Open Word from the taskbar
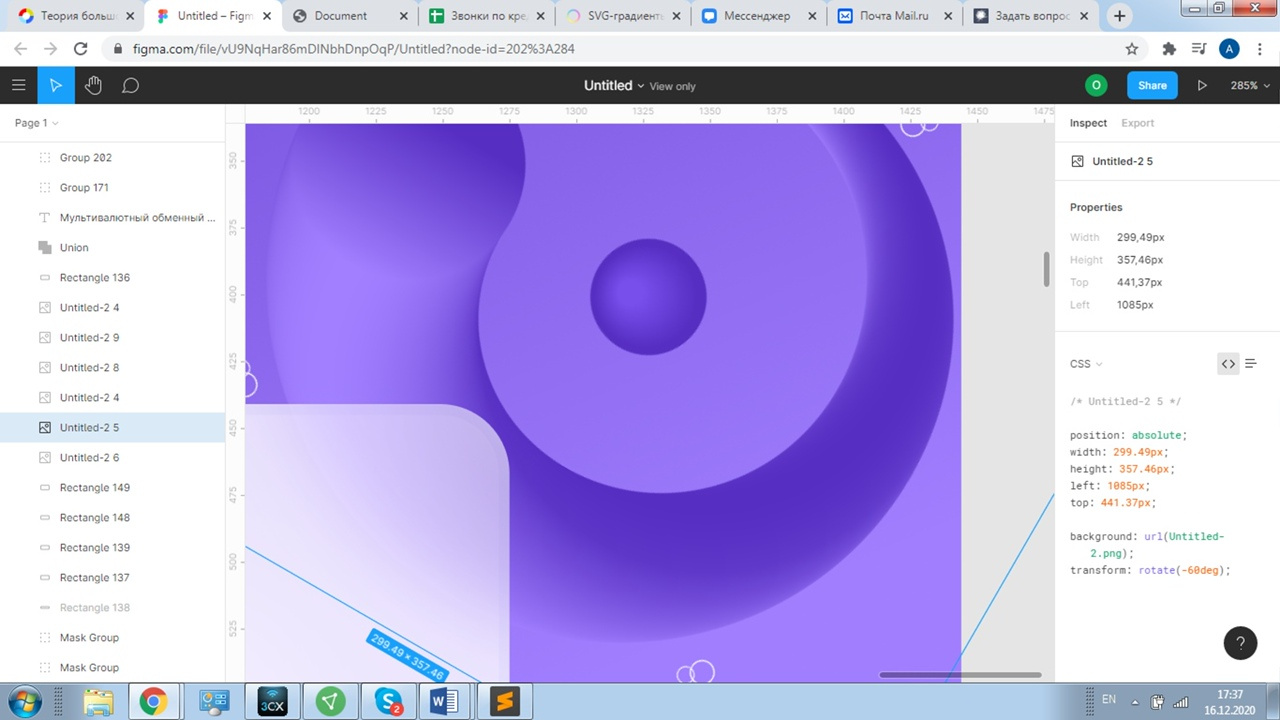Image resolution: width=1280 pixels, height=720 pixels. click(x=443, y=702)
